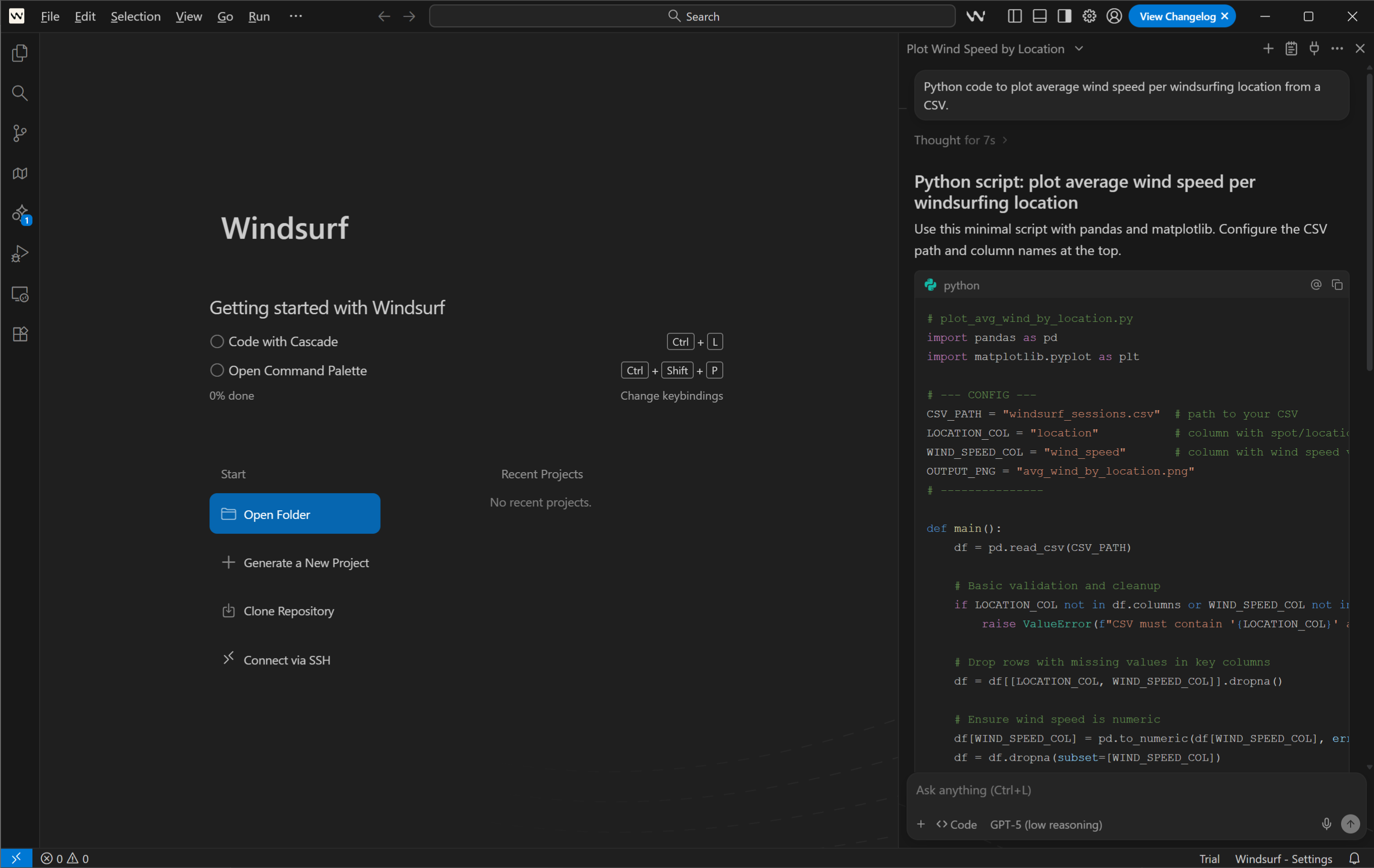Expand the hidden menus ellipsis
The image size is (1374, 868).
pyautogui.click(x=296, y=16)
